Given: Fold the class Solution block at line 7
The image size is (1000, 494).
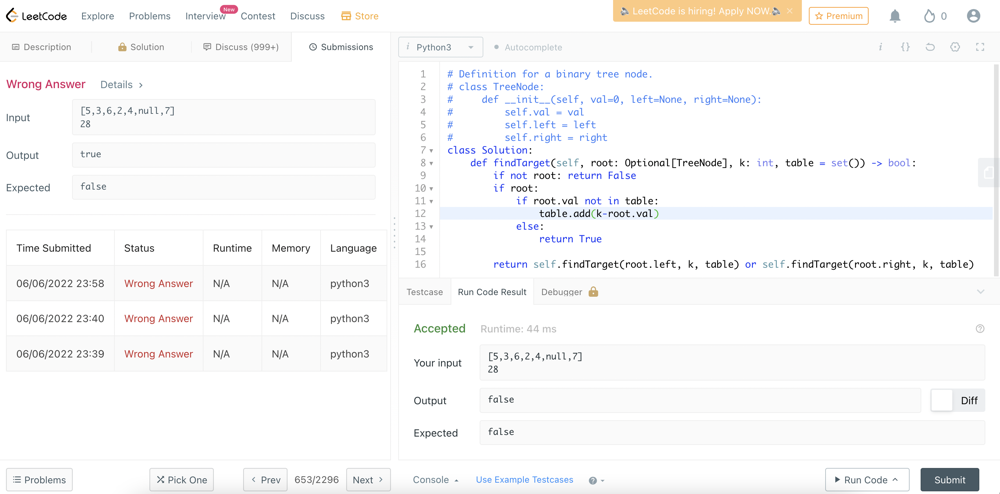Looking at the screenshot, I should 431,151.
